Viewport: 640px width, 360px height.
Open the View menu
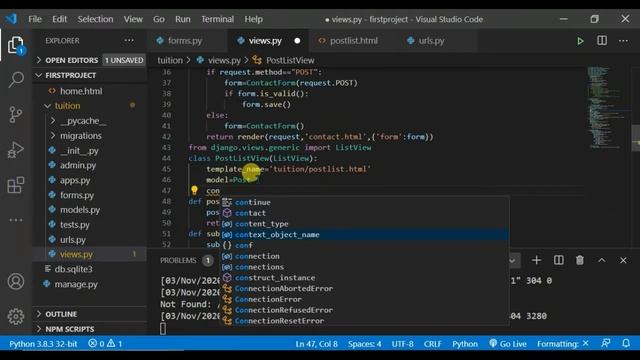tap(133, 19)
